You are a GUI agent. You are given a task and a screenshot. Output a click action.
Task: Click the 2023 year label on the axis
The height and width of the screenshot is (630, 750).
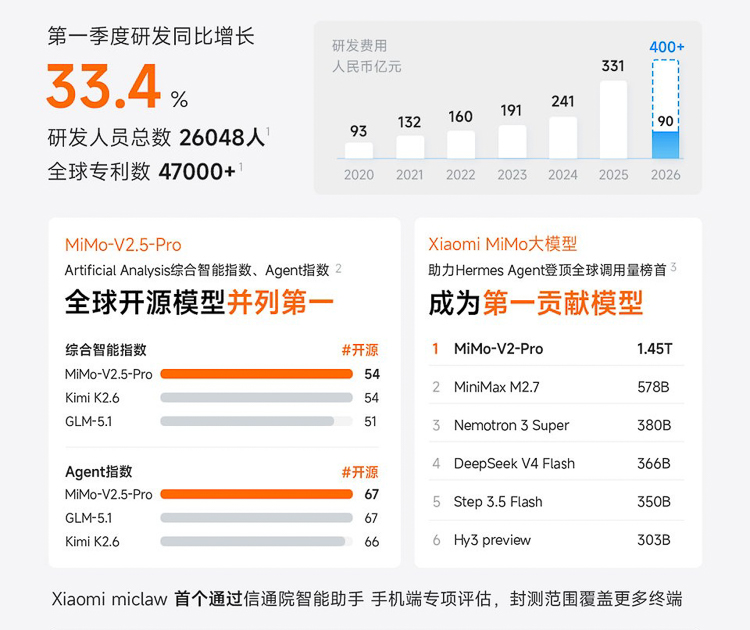tap(512, 175)
